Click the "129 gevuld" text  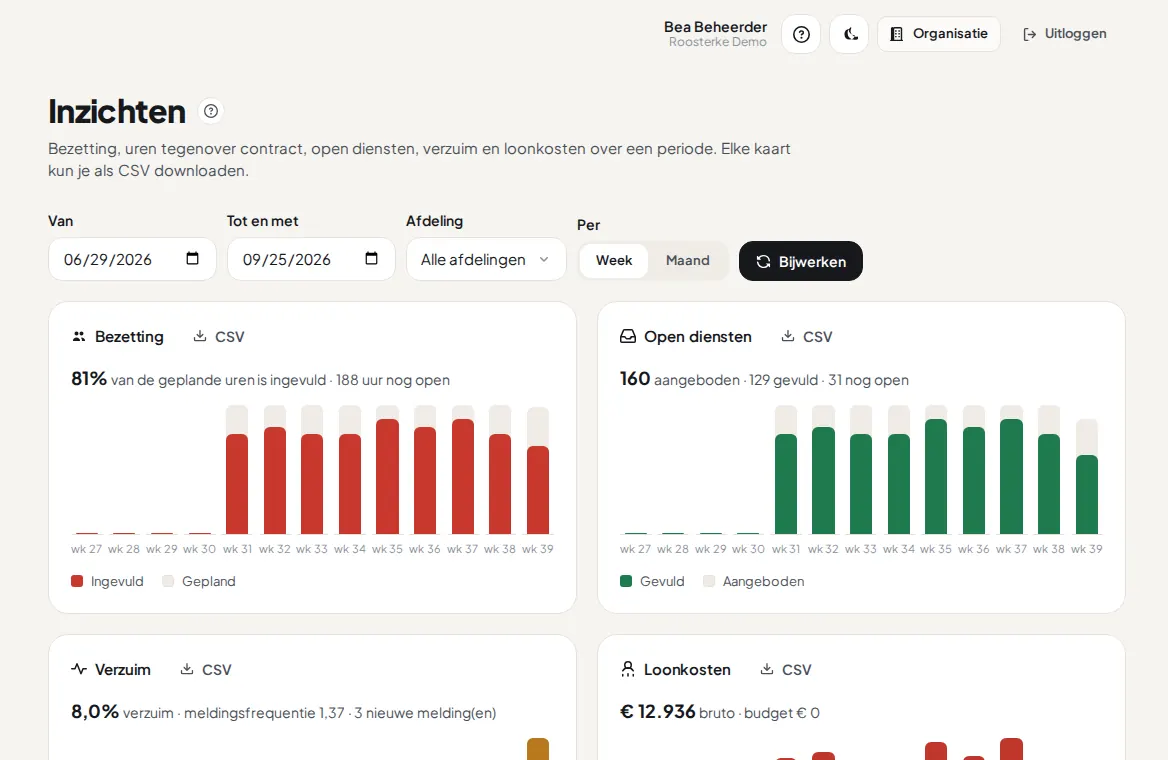[784, 380]
